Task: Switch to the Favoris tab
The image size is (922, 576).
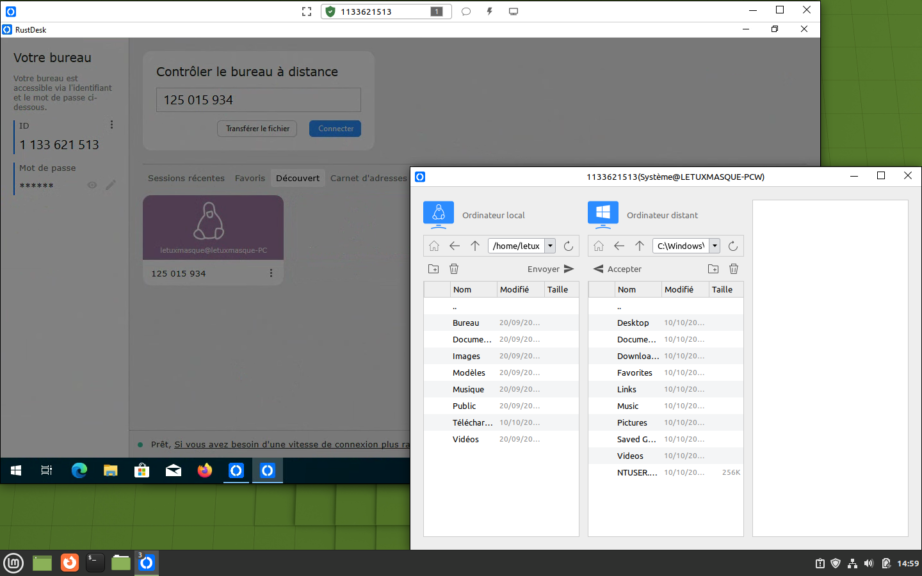Action: (249, 178)
